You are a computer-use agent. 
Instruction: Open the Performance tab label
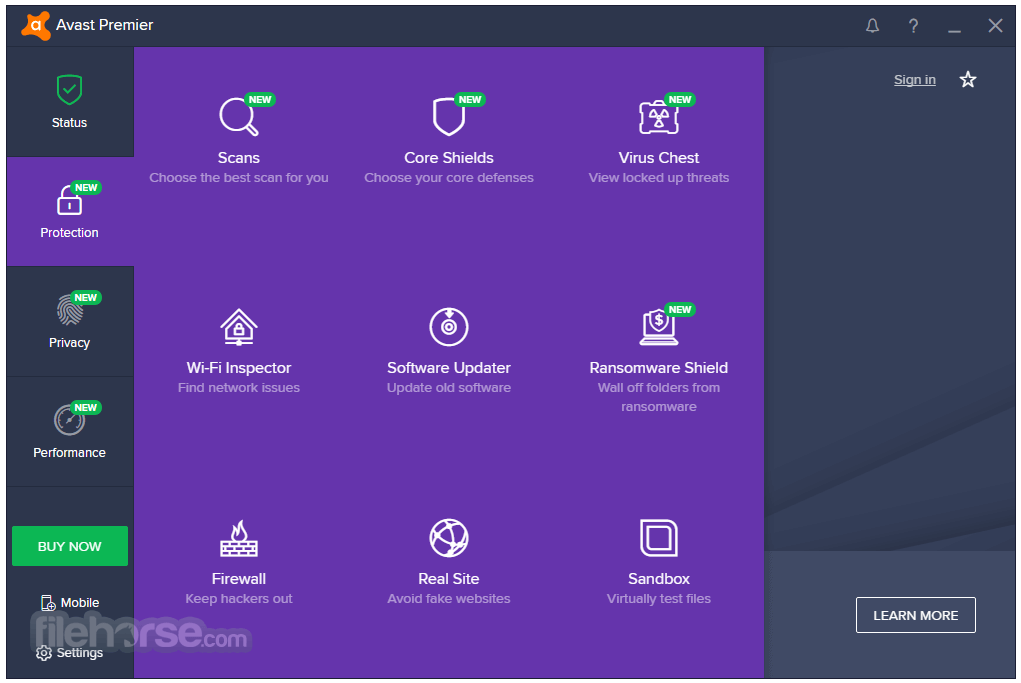(69, 453)
